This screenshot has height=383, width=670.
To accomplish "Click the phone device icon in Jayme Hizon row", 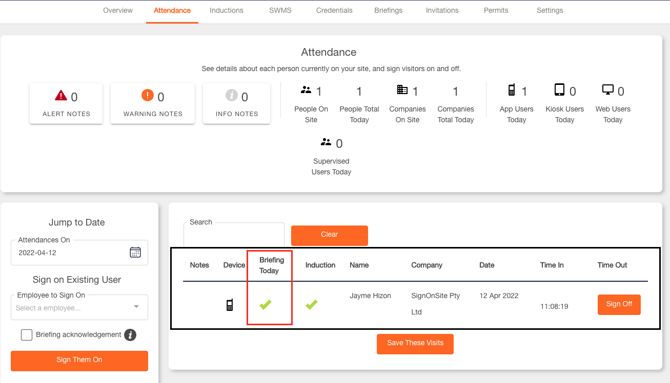I will click(229, 305).
